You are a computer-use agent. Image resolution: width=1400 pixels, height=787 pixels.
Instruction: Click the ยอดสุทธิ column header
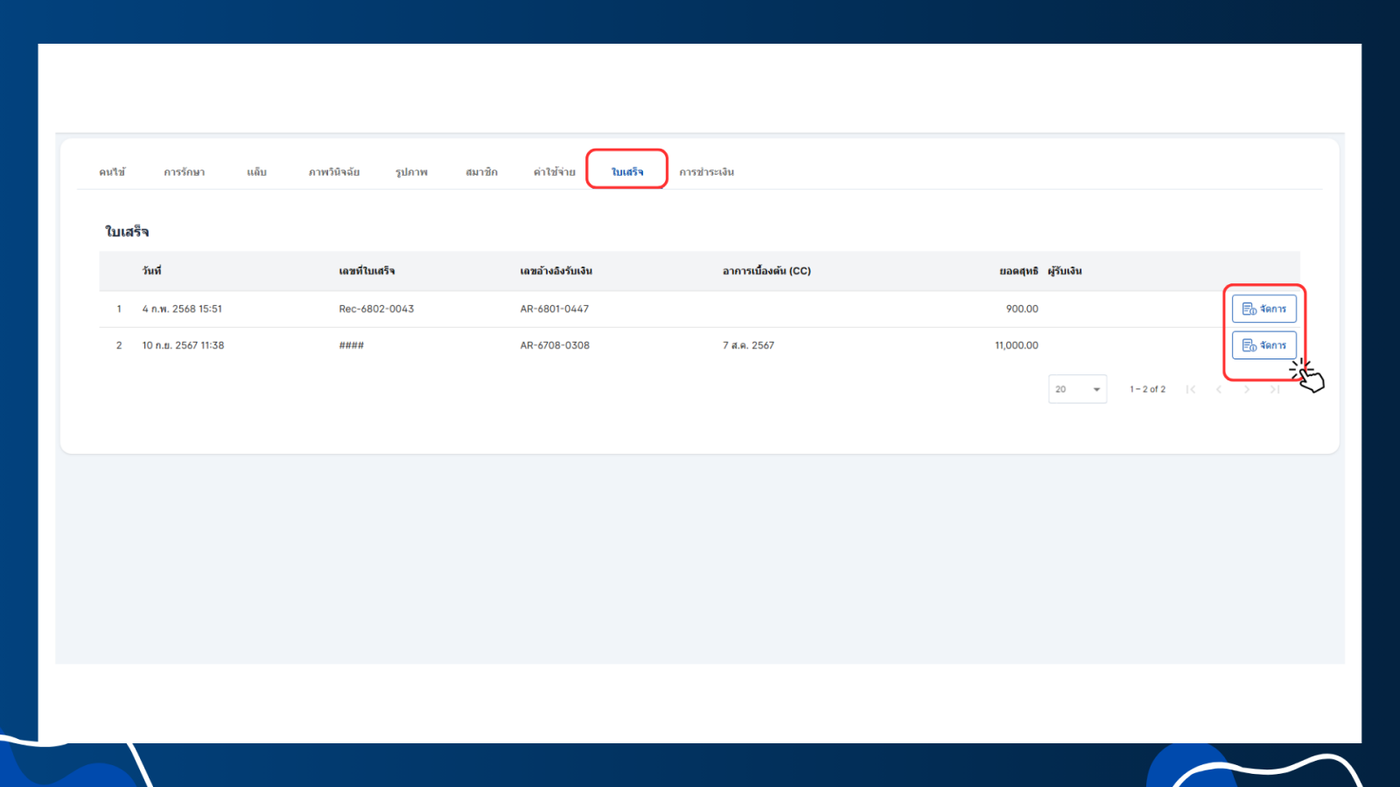(1019, 271)
